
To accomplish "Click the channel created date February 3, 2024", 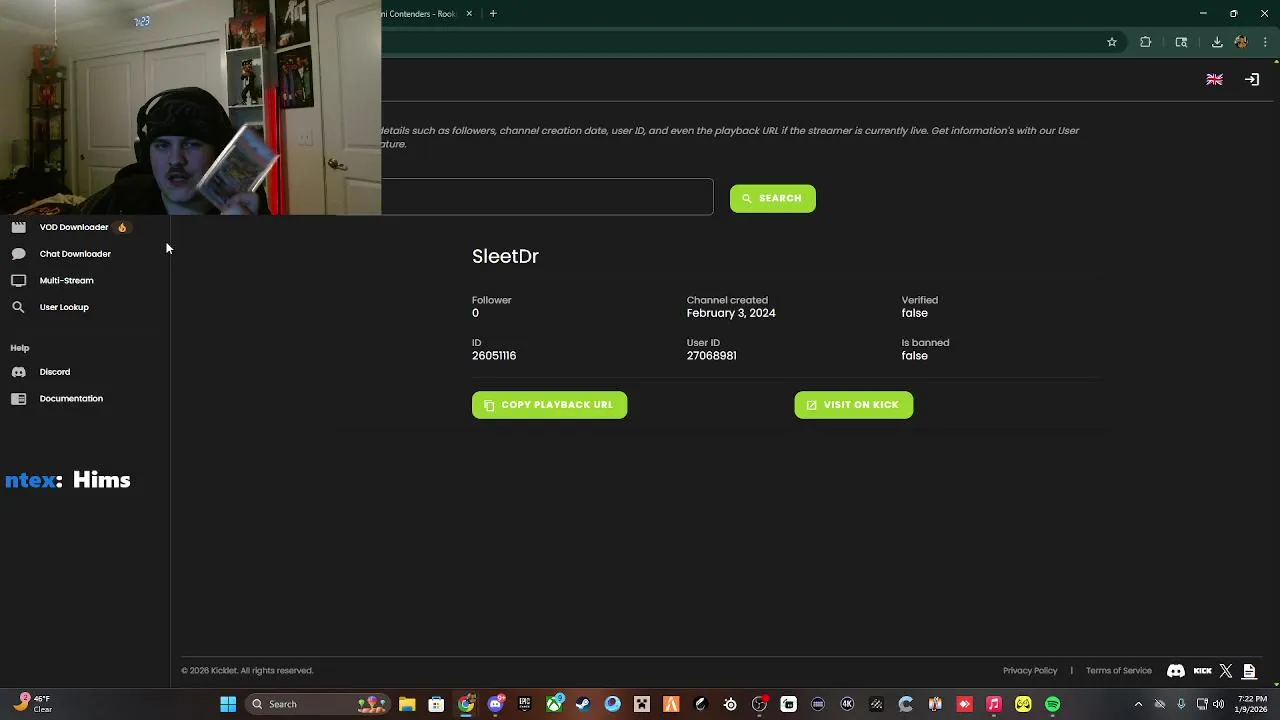I will point(731,313).
